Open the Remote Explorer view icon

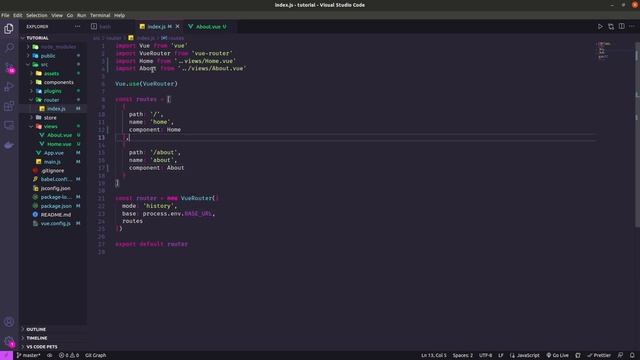(x=9, y=125)
